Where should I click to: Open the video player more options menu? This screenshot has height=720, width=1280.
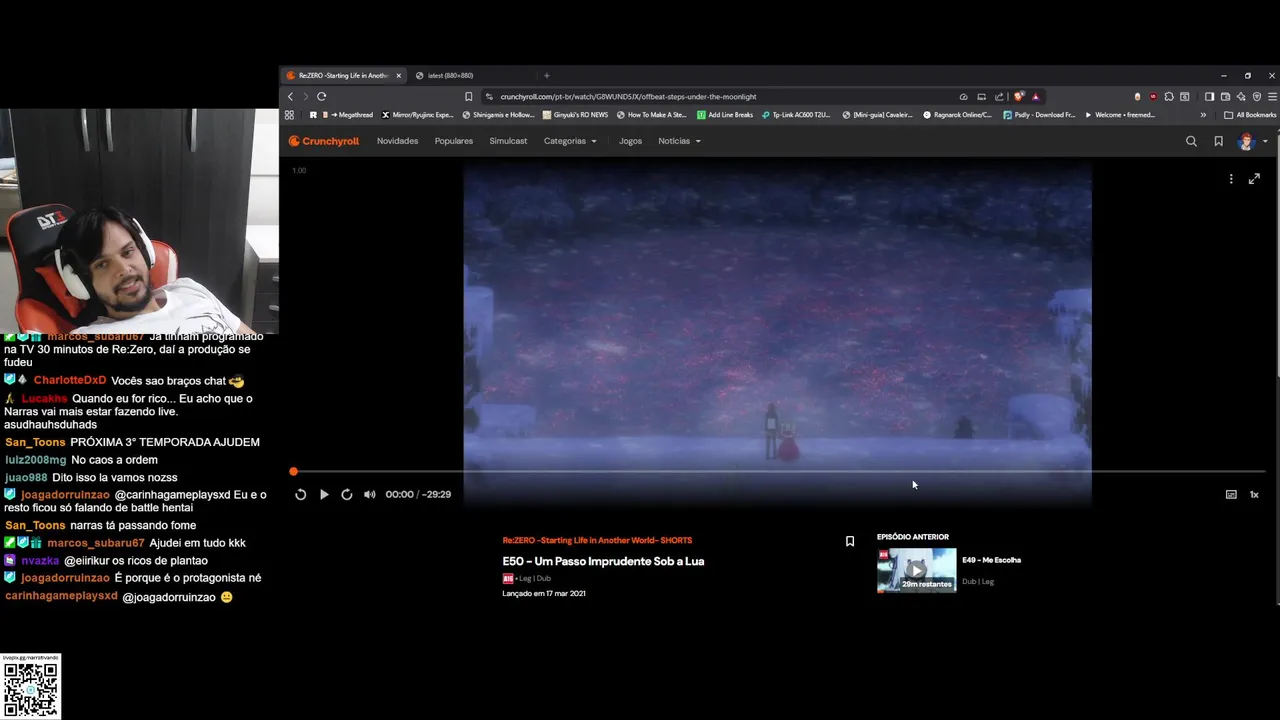click(x=1231, y=178)
